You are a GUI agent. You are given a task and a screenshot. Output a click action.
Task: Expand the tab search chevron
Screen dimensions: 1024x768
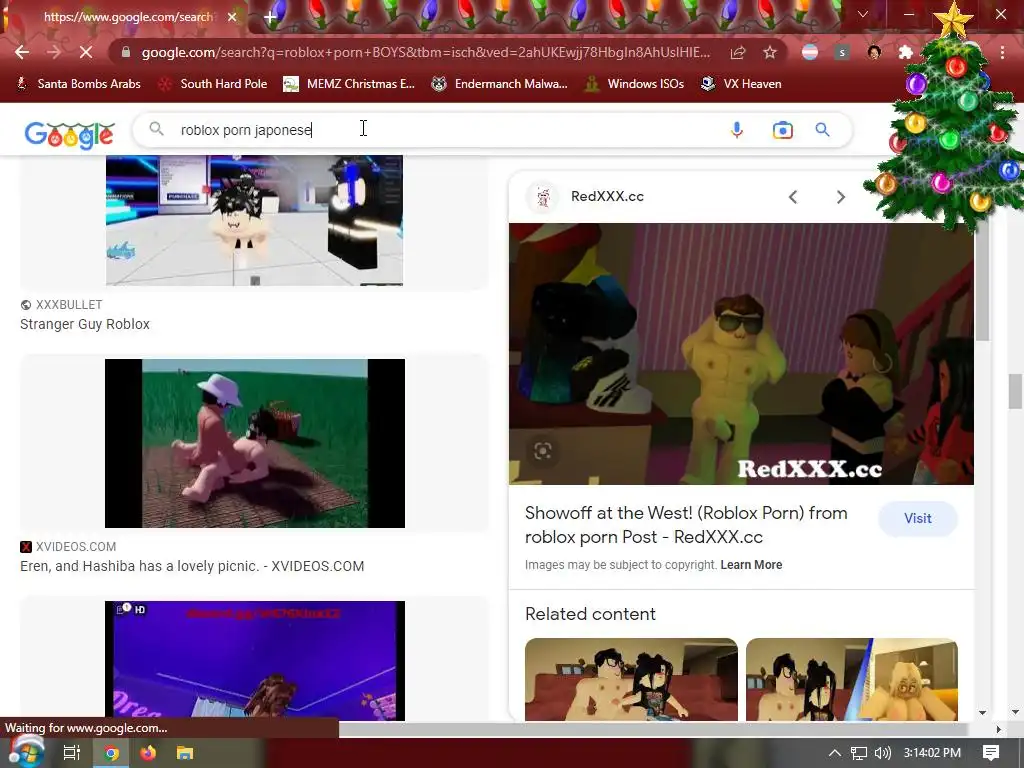pyautogui.click(x=863, y=14)
